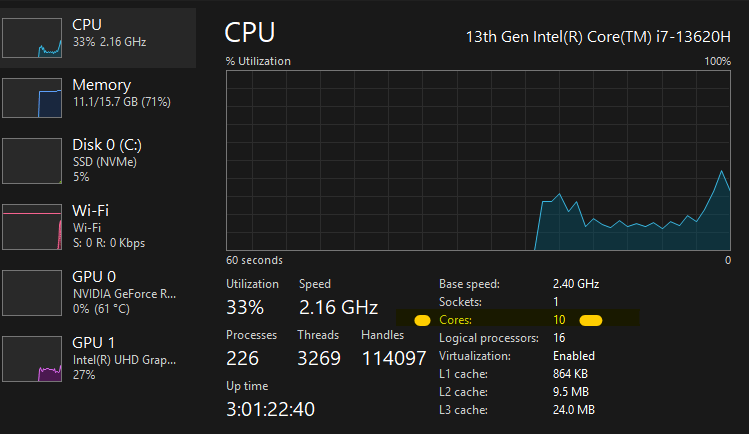Select the GPU 1 Intel UHD thumbnail
The height and width of the screenshot is (434, 749).
[x=32, y=359]
